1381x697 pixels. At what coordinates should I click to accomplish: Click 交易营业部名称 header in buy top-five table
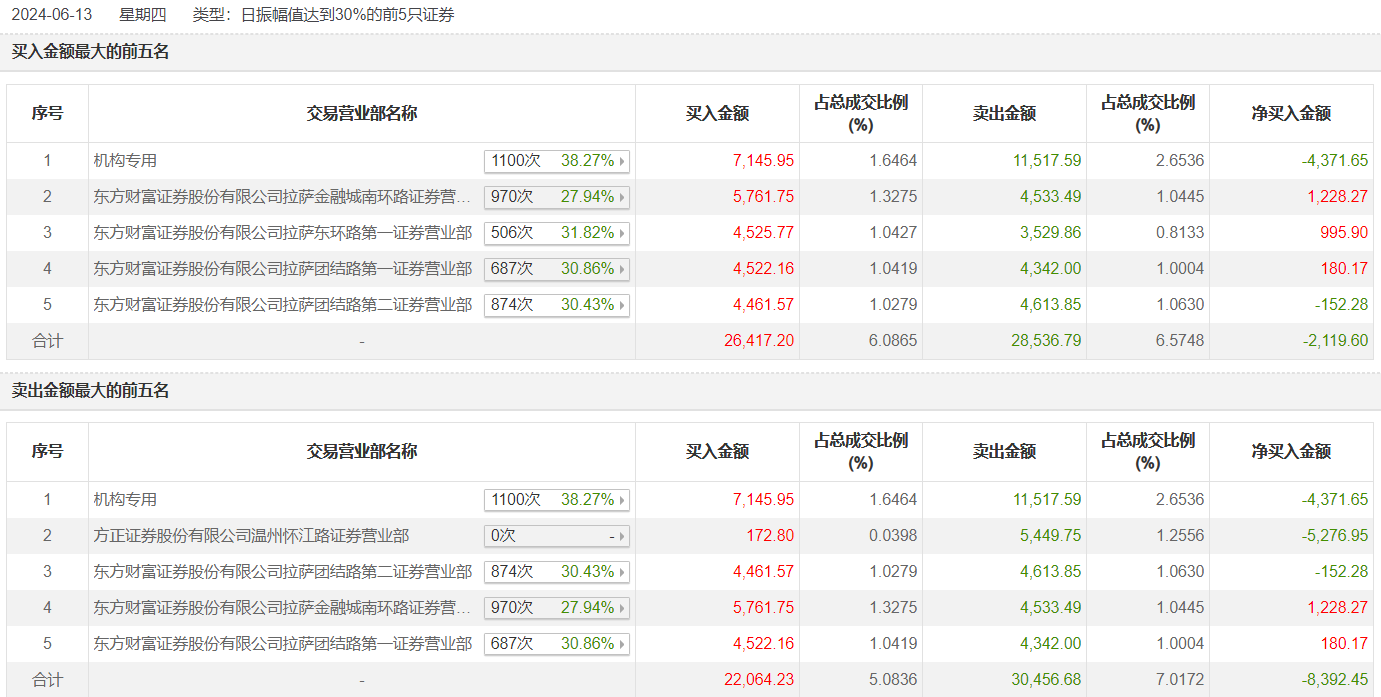(x=362, y=114)
